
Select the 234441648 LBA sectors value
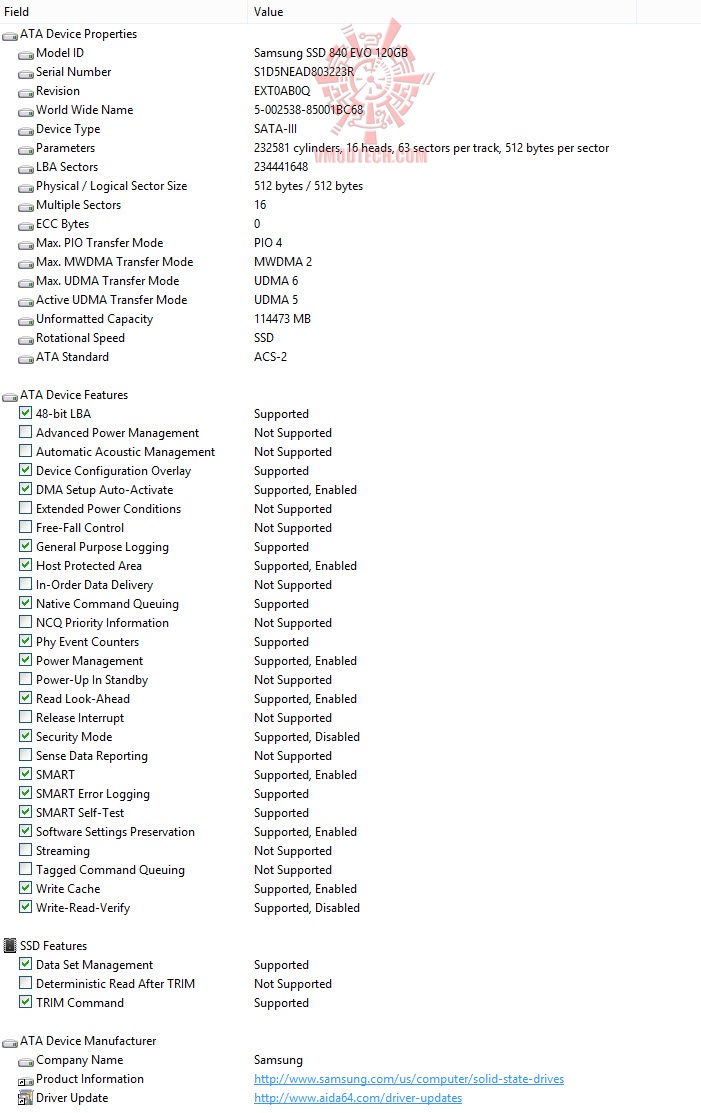[x=281, y=167]
